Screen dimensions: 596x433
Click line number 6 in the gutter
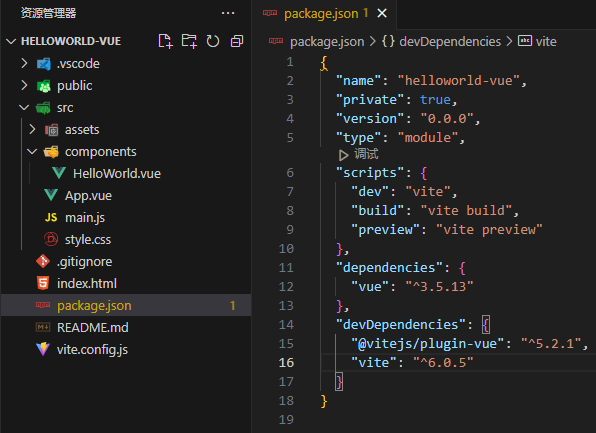click(290, 173)
